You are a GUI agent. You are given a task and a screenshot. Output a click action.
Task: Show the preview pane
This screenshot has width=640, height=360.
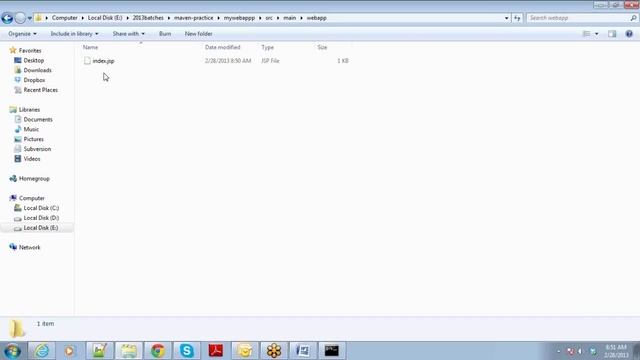612,34
